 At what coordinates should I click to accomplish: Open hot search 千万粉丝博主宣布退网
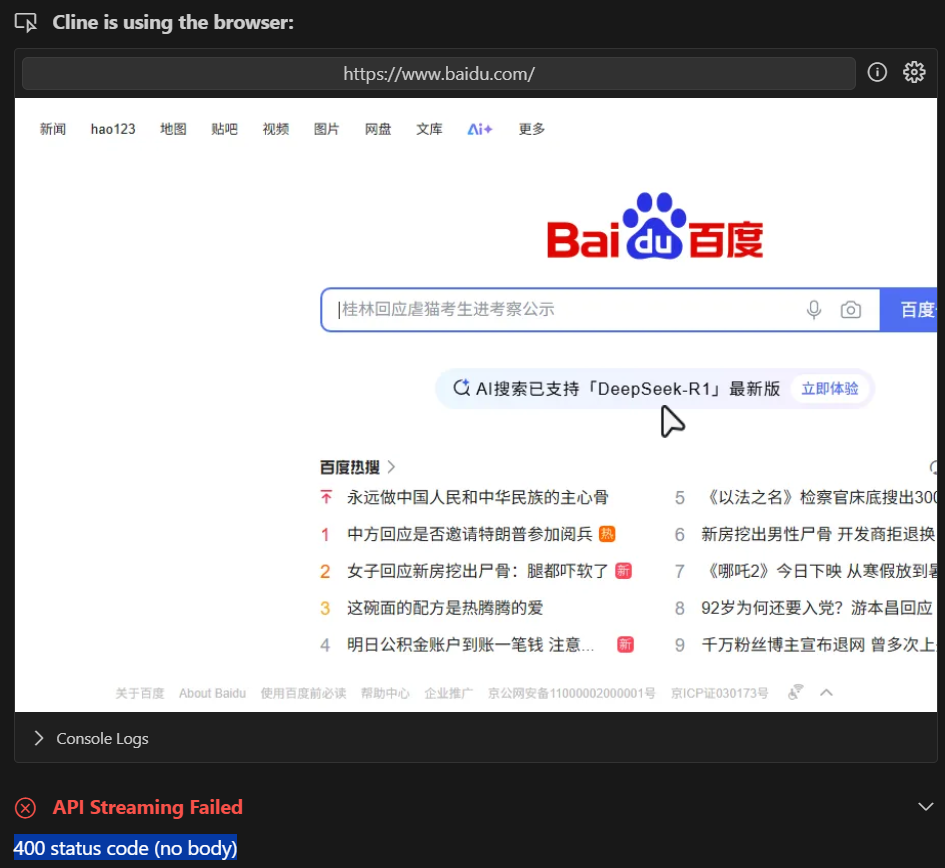point(818,644)
